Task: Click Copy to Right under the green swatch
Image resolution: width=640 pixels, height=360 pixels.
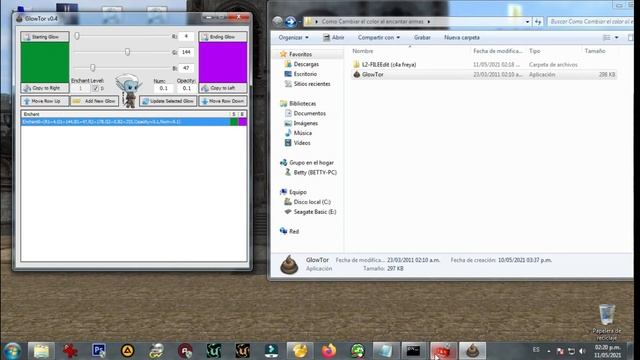Action: click(45, 88)
